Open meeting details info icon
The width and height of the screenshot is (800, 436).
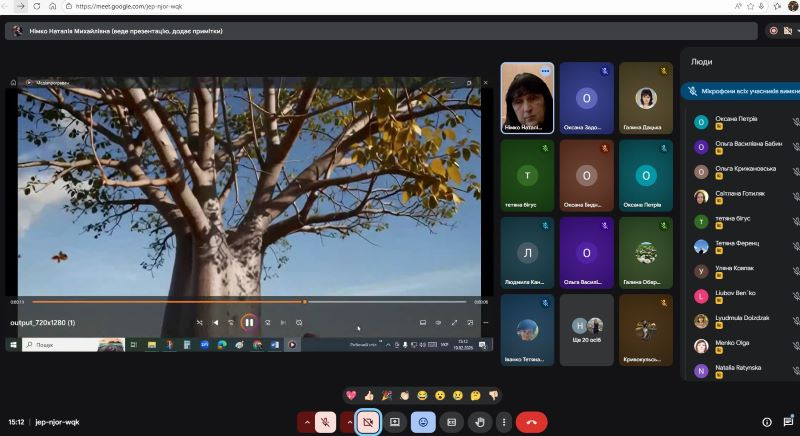tap(767, 422)
